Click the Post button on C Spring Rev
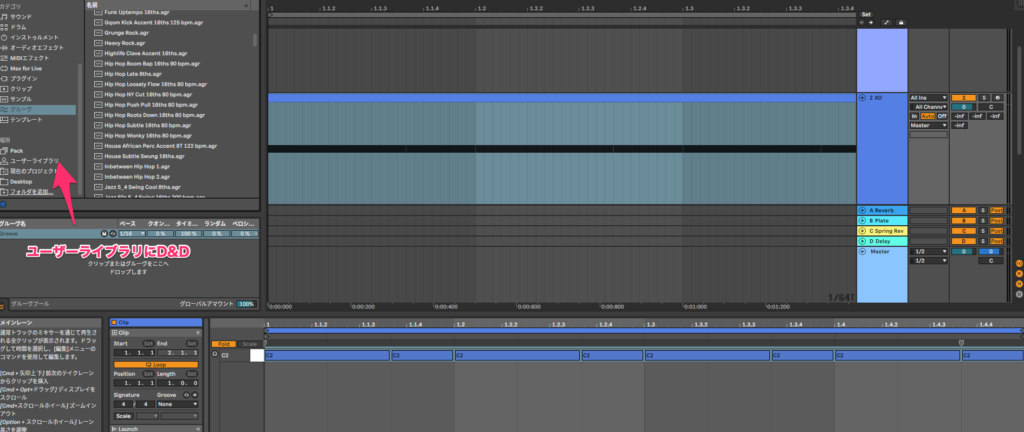The image size is (1024, 432). click(x=996, y=231)
